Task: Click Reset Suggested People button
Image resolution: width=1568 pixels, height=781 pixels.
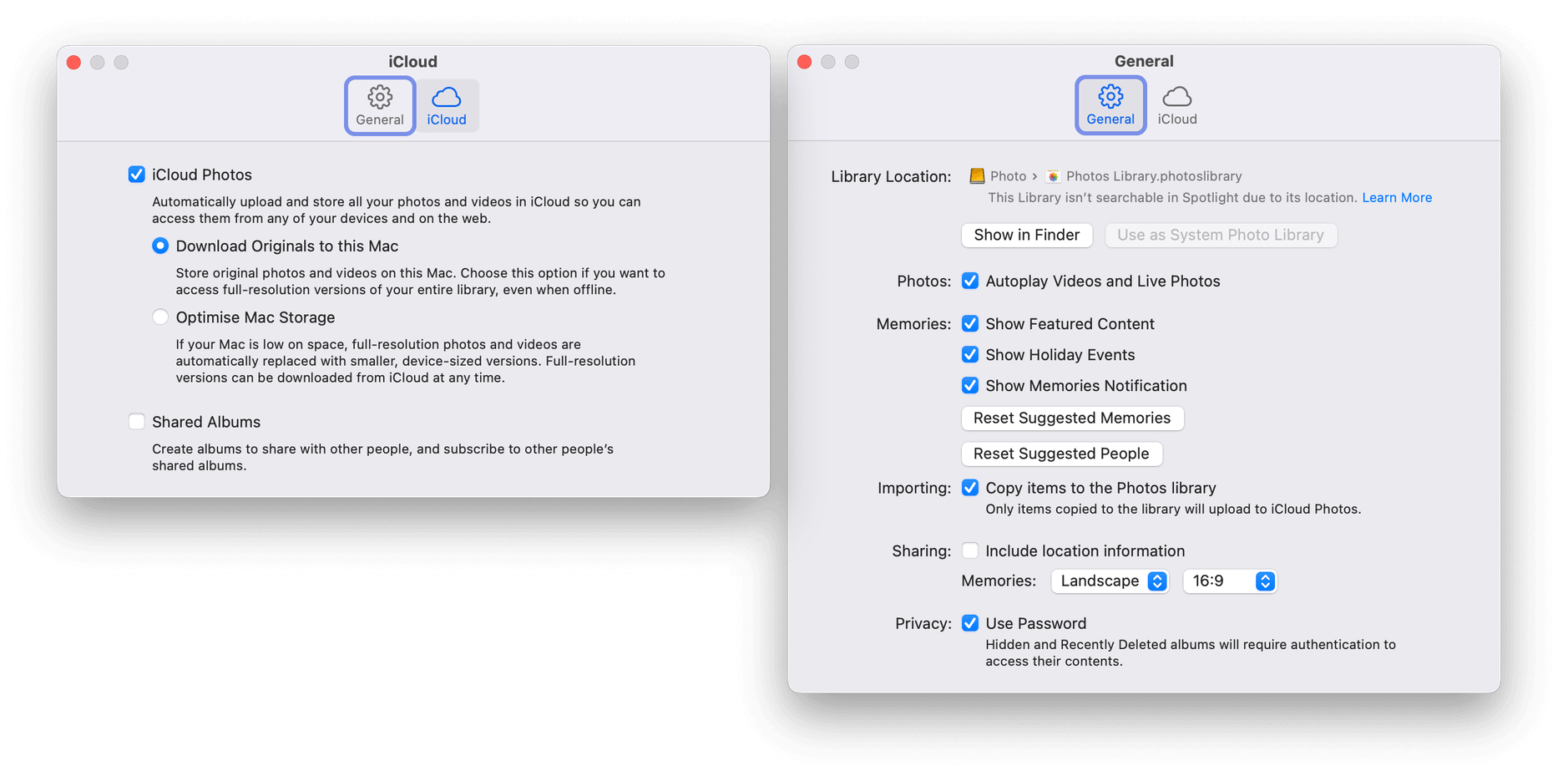Action: pyautogui.click(x=1061, y=454)
